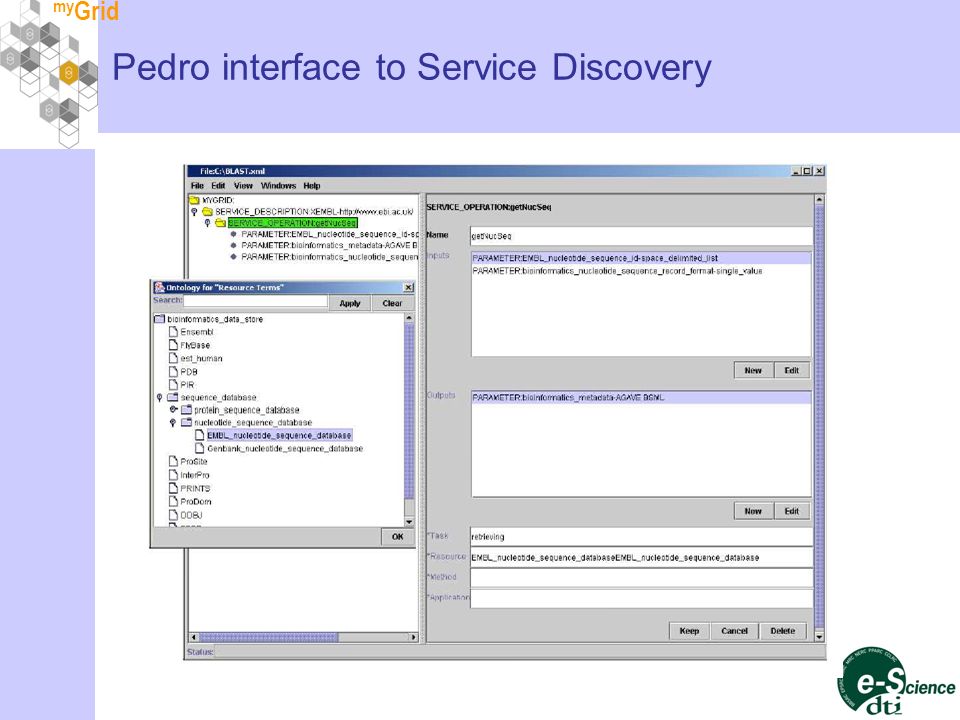Click the Apply button in ontology dialog
This screenshot has width=960, height=720.
click(x=350, y=303)
